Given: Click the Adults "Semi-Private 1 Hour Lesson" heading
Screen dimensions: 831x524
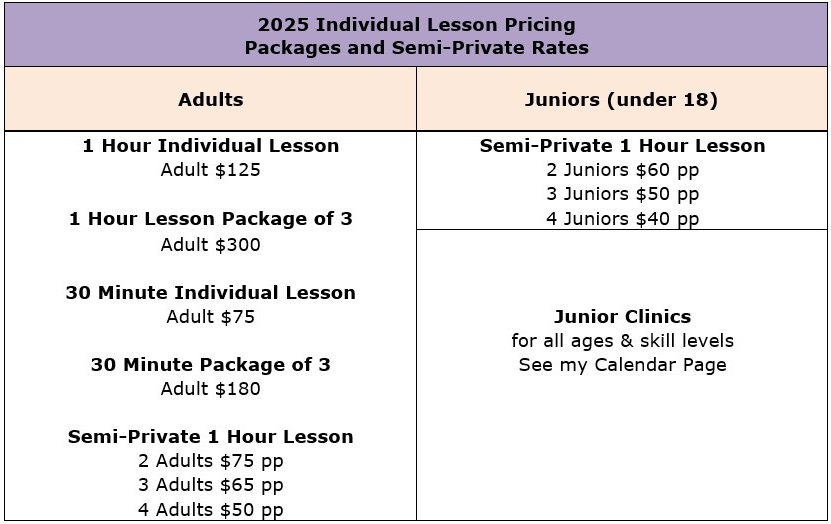Looking at the screenshot, I should [x=210, y=437].
